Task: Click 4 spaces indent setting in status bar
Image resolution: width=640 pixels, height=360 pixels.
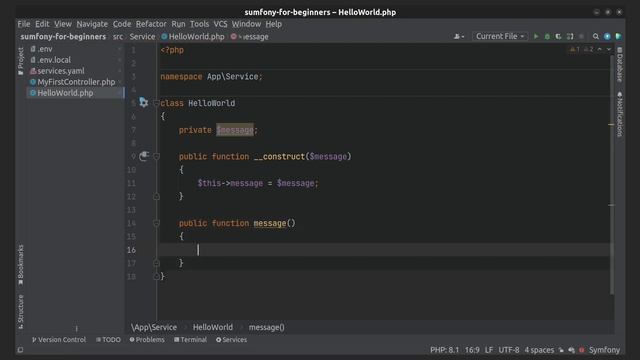Action: click(x=539, y=350)
